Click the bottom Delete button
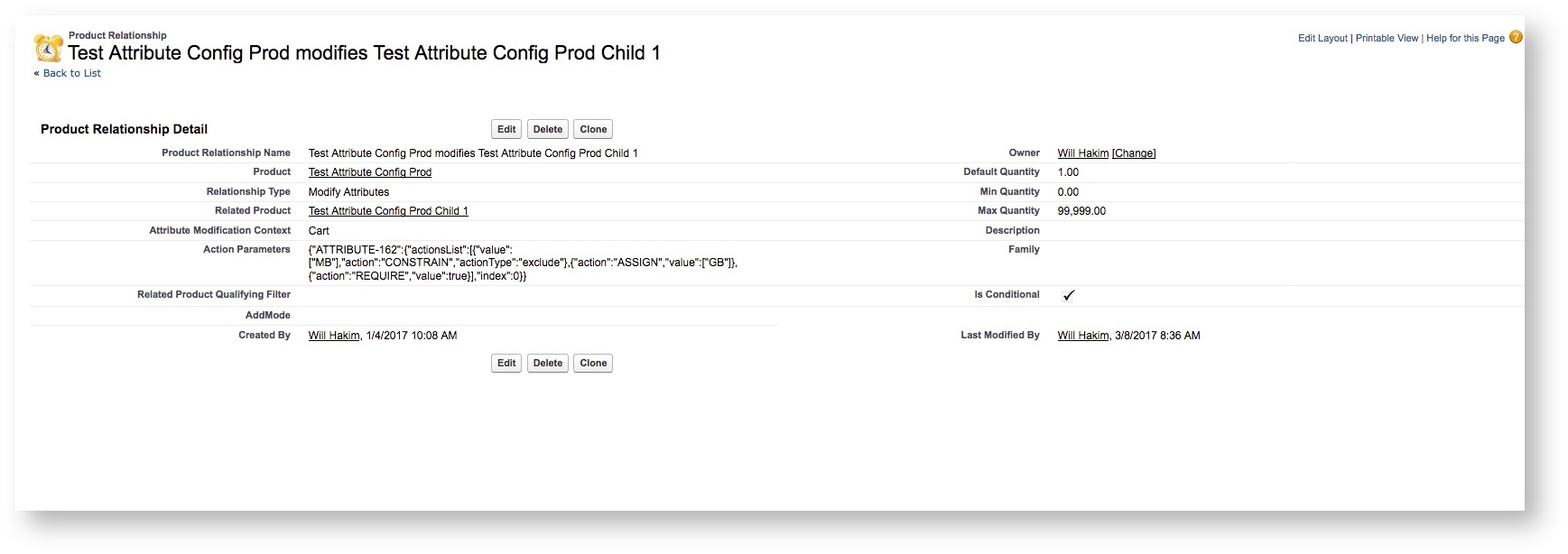This screenshot has width=1568, height=554. (x=548, y=363)
